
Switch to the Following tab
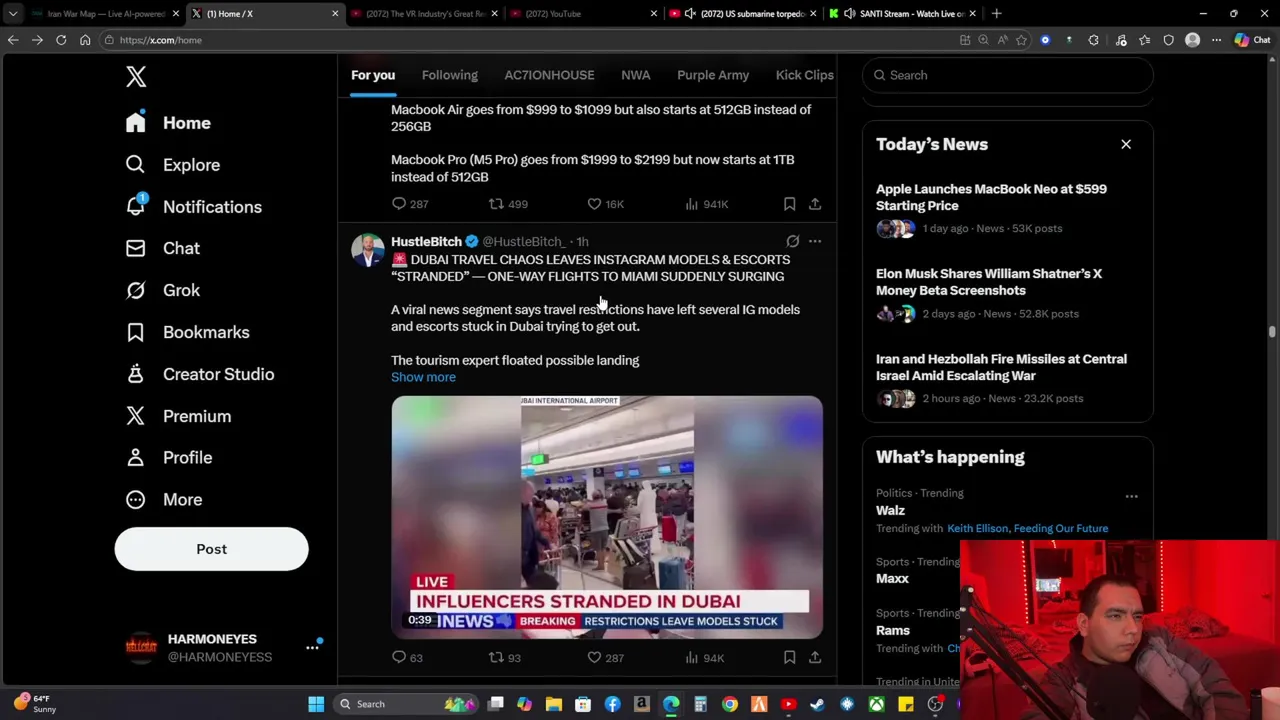click(x=450, y=75)
